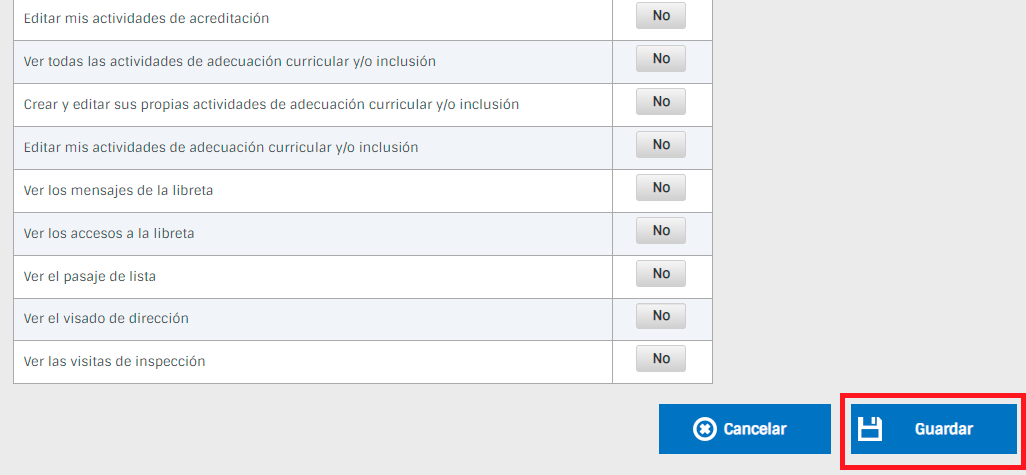Switch on 'Ver las visitas de inspección'

(x=661, y=359)
